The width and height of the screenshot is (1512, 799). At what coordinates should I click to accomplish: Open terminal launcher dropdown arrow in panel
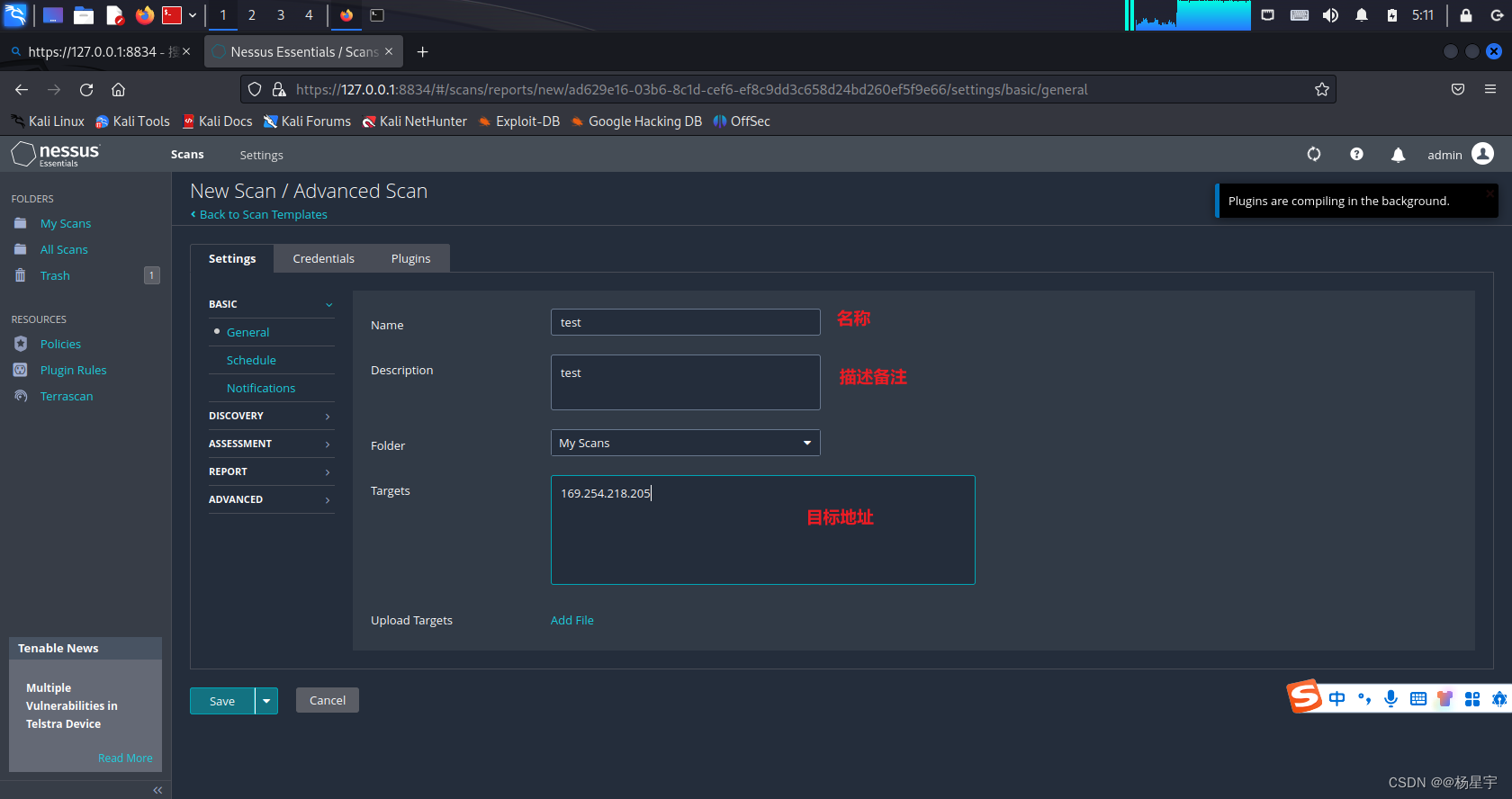tap(193, 14)
